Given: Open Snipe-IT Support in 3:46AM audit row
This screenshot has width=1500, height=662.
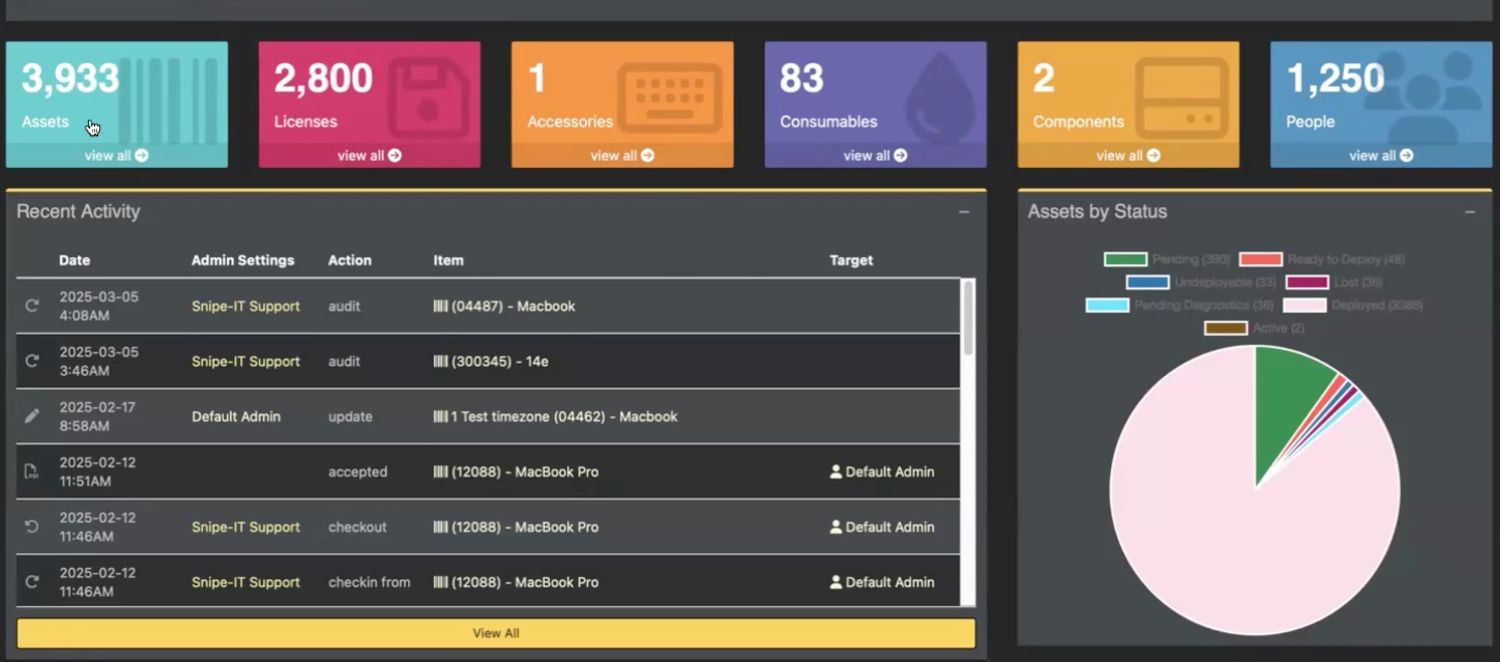Looking at the screenshot, I should point(246,361).
